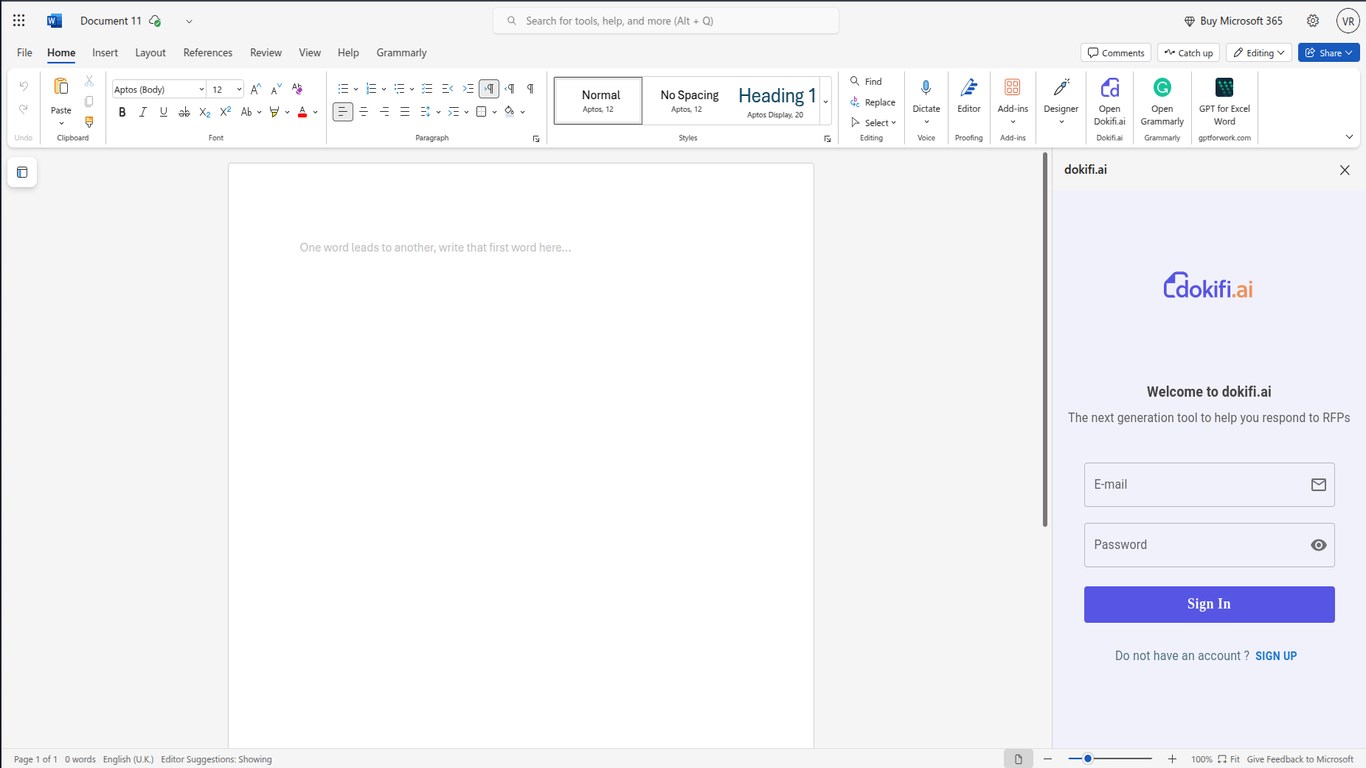Toggle bold formatting

click(122, 112)
